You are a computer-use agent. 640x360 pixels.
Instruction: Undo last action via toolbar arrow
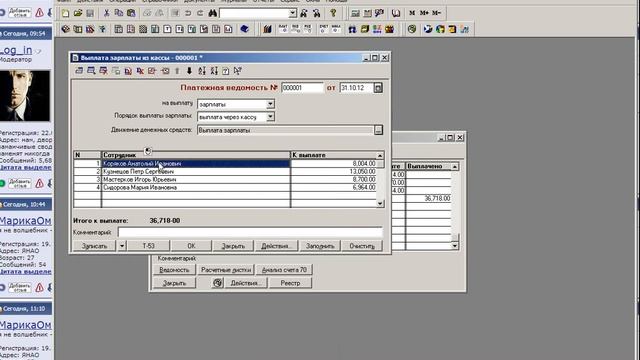tap(188, 13)
